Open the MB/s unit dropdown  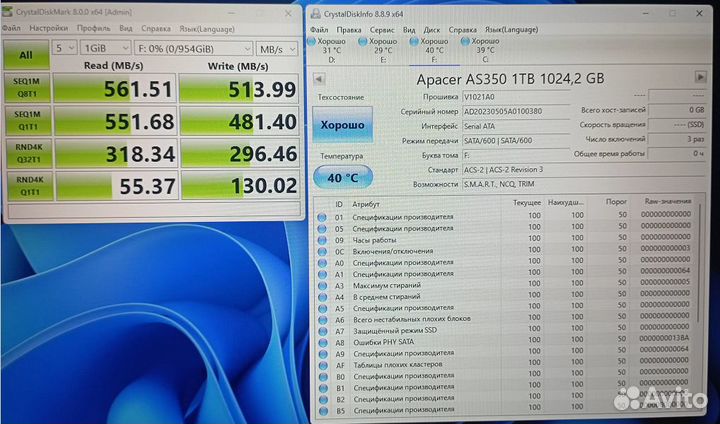277,49
